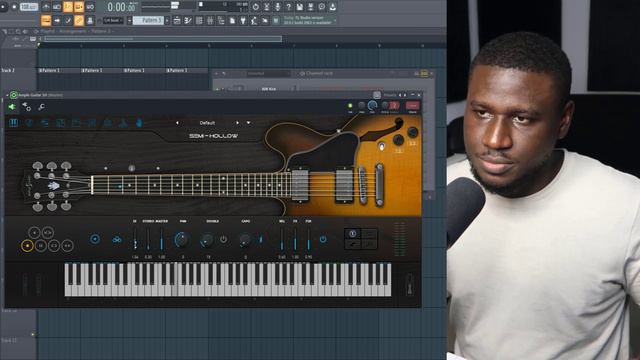Toggle the countdown before recording icon

pyautogui.click(x=68, y=7)
